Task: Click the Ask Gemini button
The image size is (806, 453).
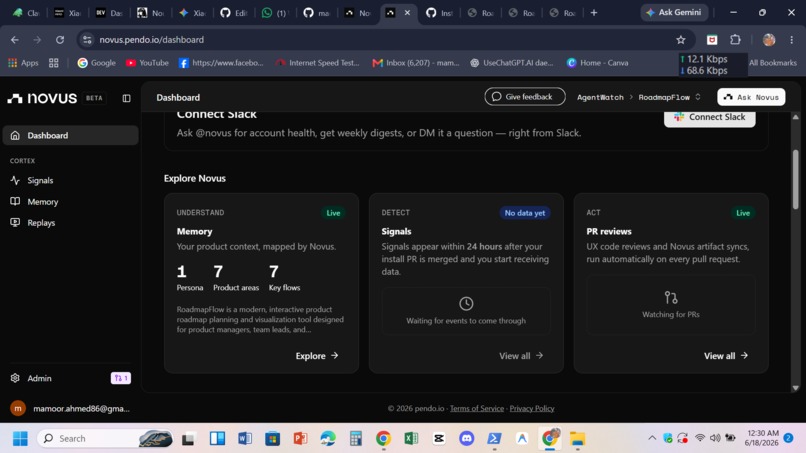Action: [674, 12]
